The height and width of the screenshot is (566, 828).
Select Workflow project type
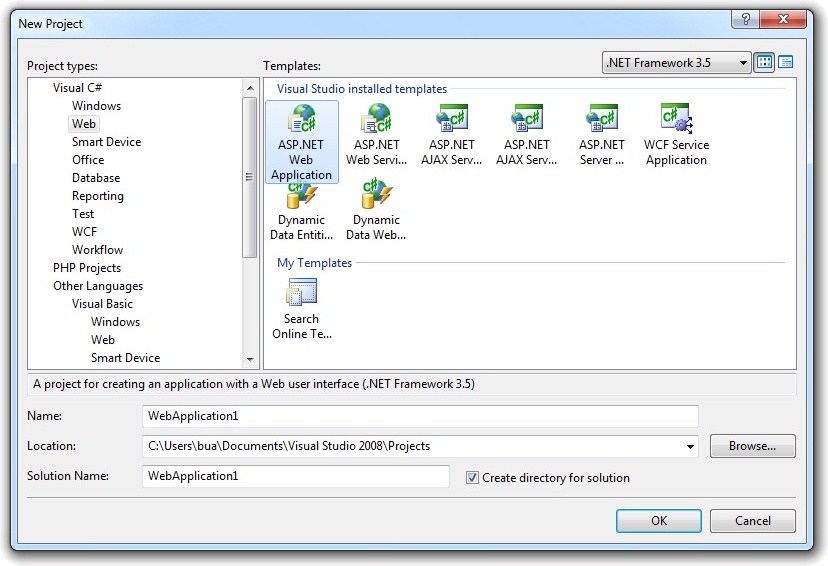(x=98, y=250)
